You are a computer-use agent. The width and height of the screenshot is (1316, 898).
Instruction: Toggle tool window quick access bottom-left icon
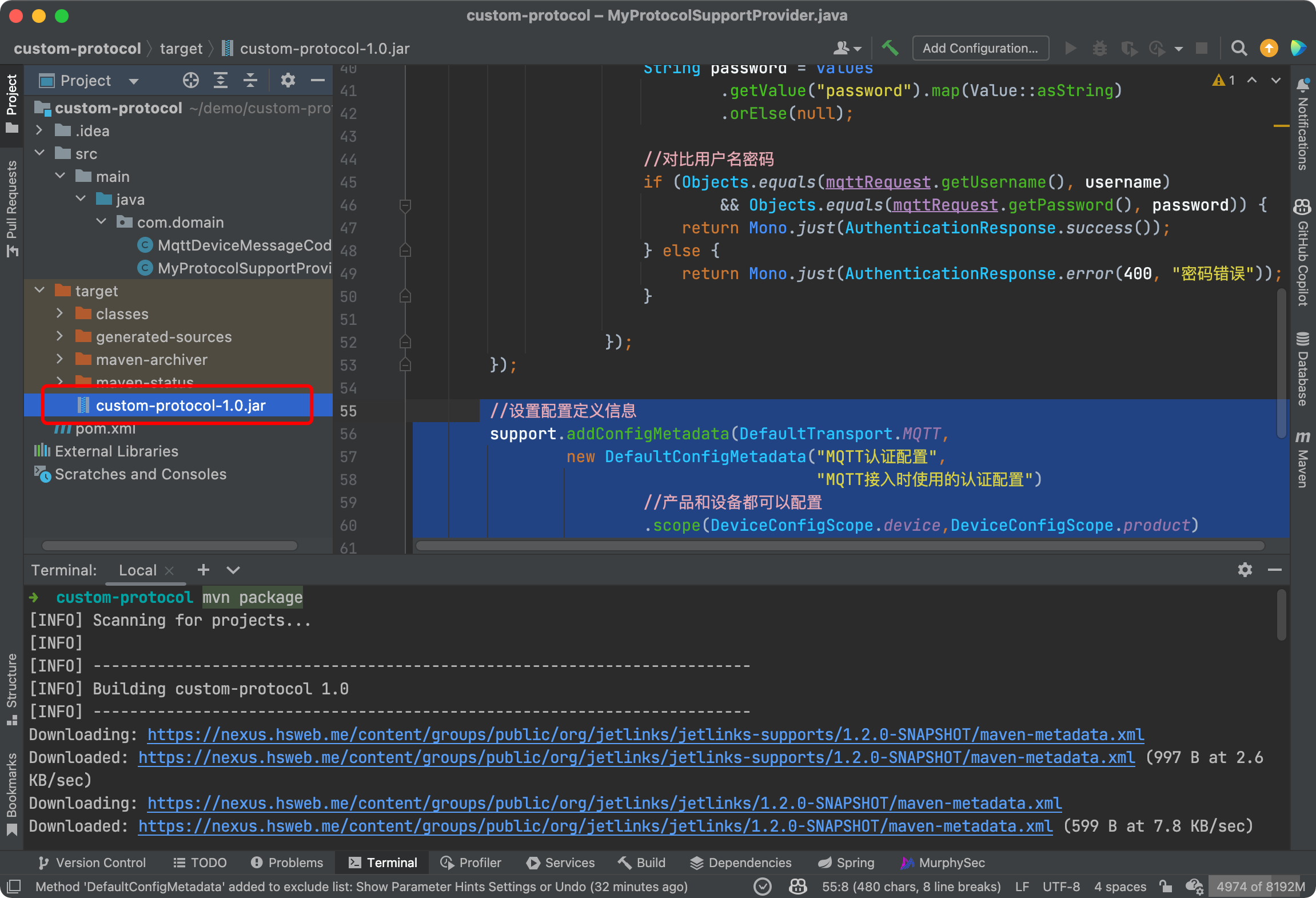click(13, 887)
